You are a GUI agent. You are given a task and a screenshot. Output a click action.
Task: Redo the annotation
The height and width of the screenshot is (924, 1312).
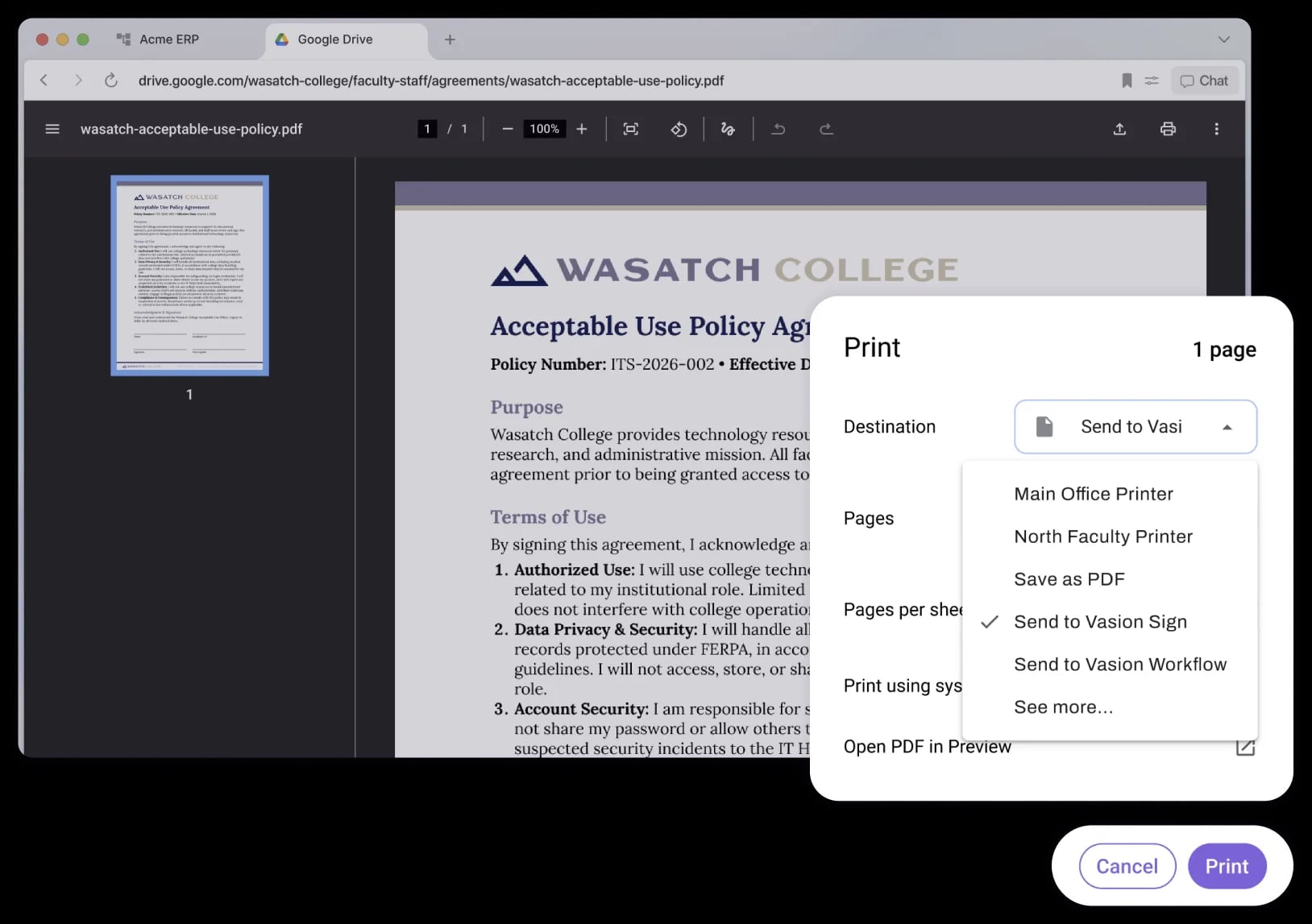tap(826, 129)
